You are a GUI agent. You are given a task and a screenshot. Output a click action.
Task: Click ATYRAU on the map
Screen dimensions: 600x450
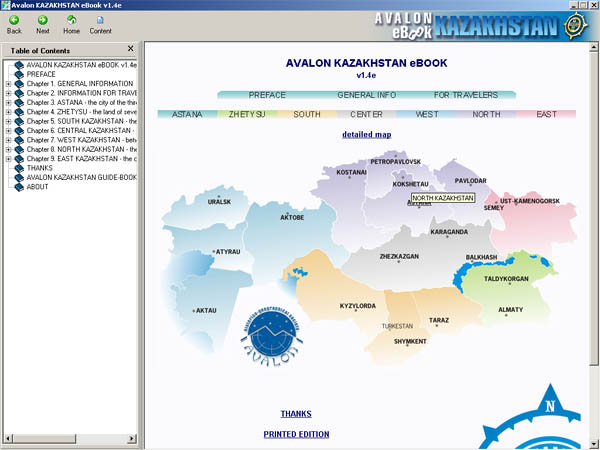pos(228,252)
